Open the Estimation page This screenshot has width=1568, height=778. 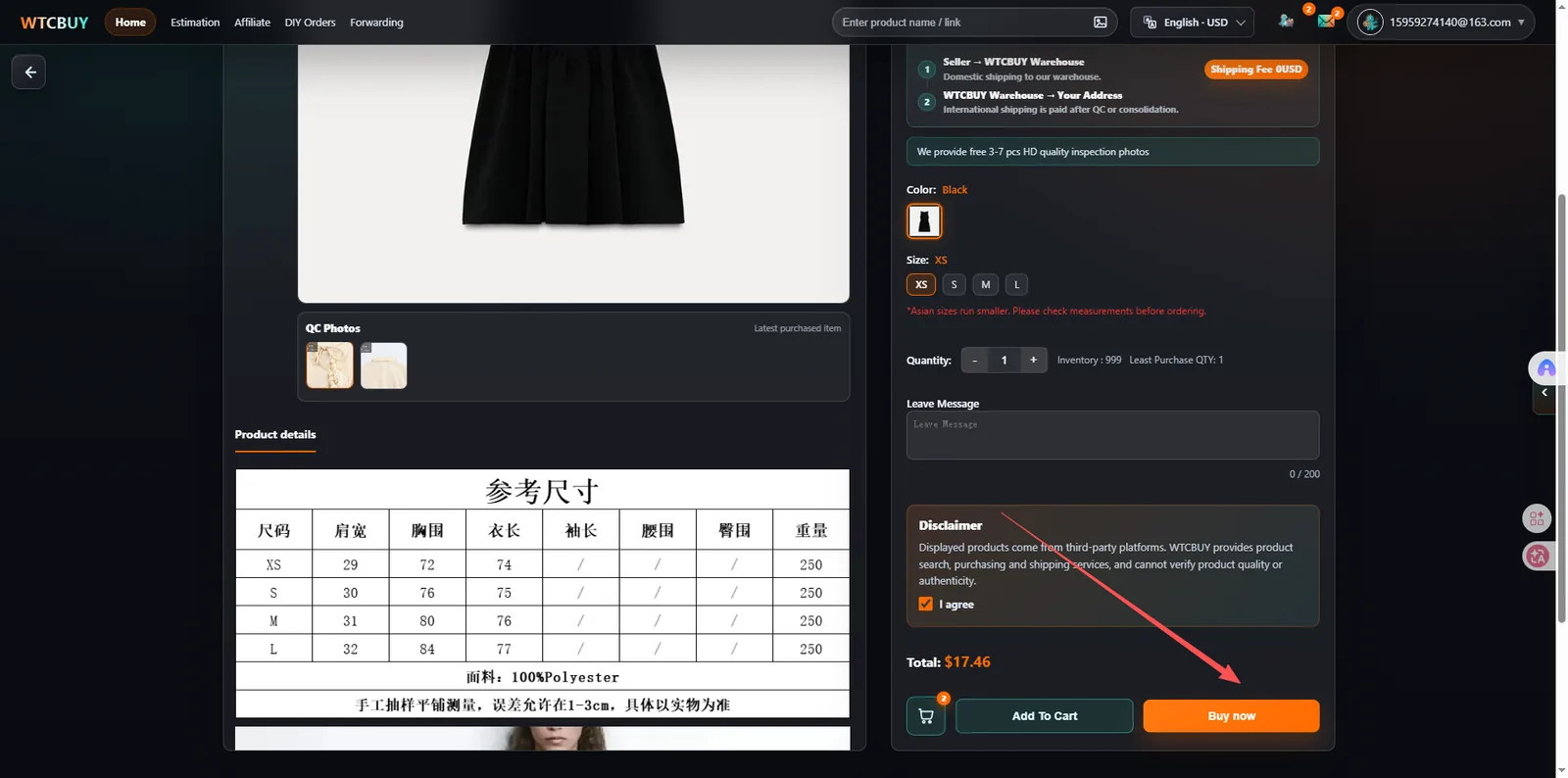[195, 23]
